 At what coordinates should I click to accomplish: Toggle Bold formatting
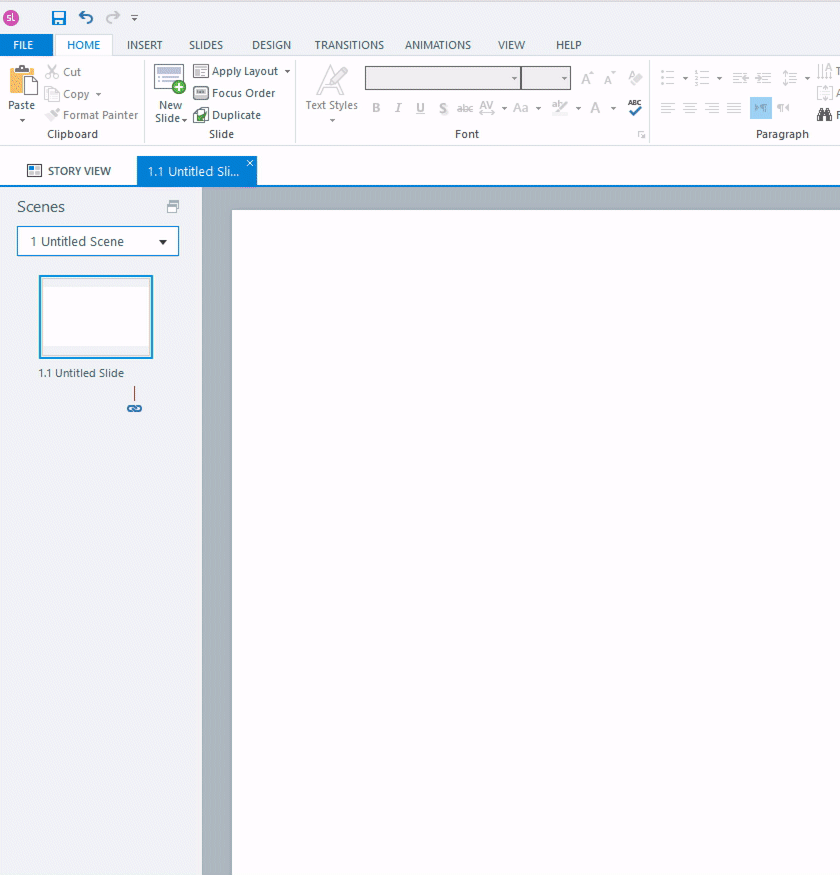pos(377,108)
